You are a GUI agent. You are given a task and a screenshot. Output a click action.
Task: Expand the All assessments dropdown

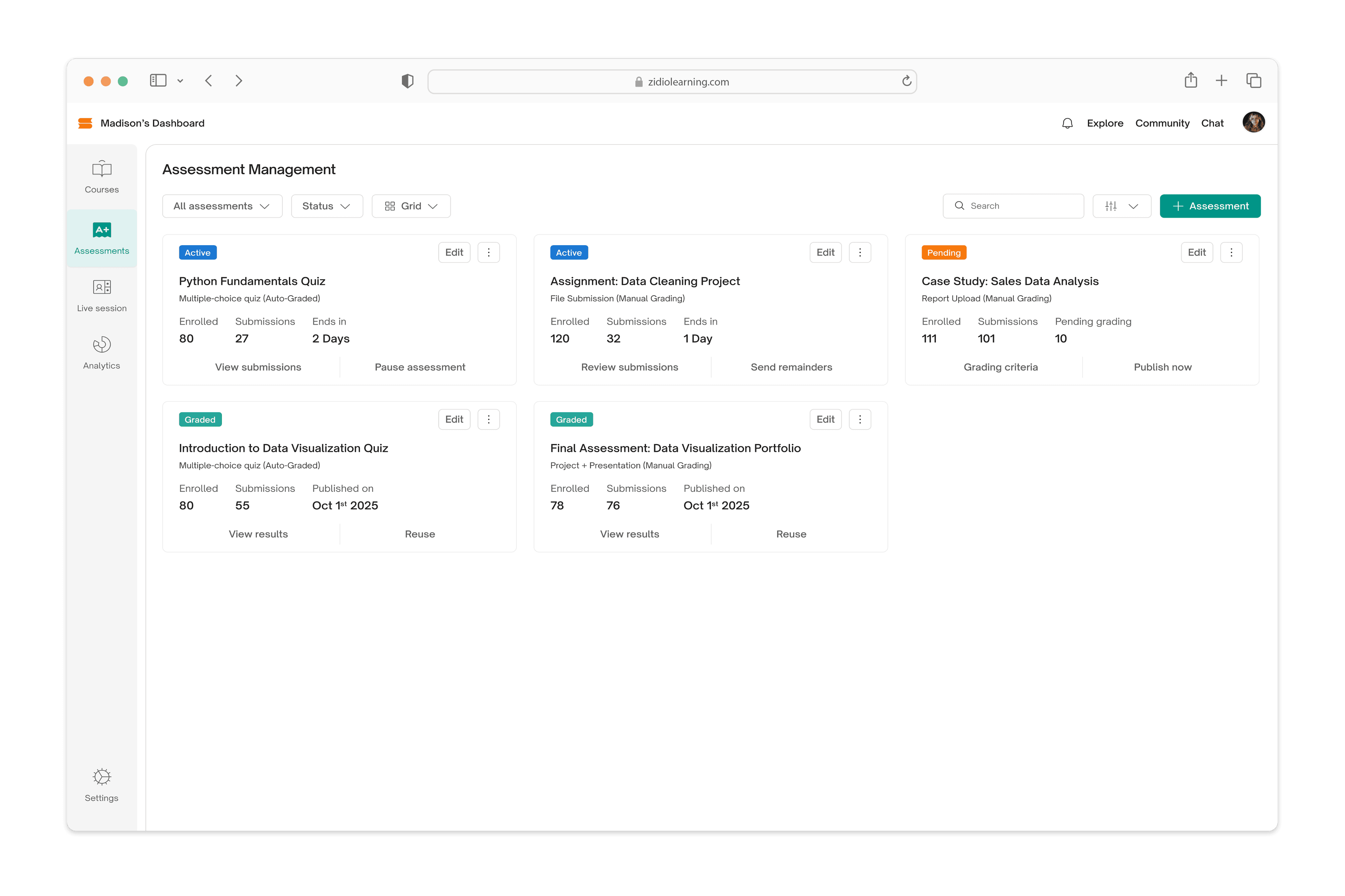tap(222, 206)
